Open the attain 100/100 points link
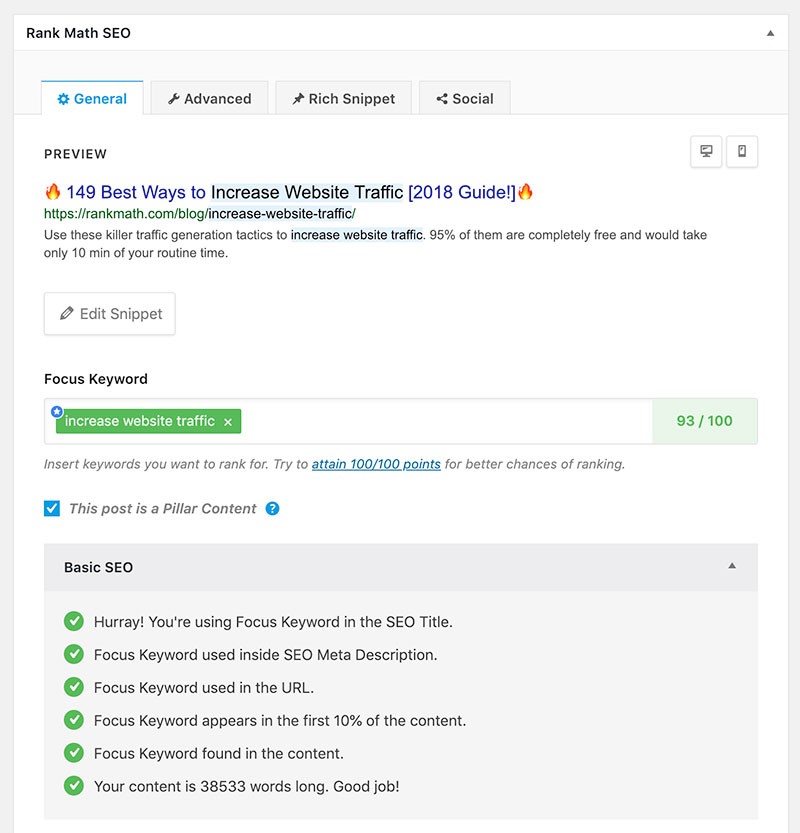This screenshot has width=800, height=833. [376, 464]
